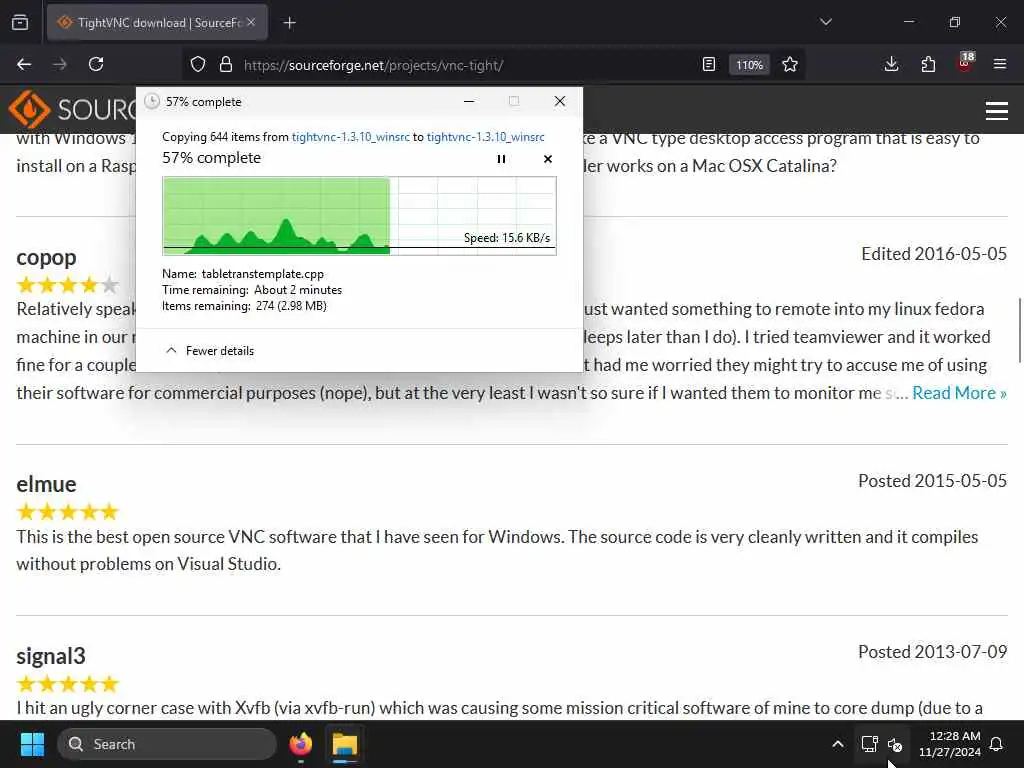Screen dimensions: 1024x768
Task: Click the network status tray icon
Action: click(x=869, y=744)
